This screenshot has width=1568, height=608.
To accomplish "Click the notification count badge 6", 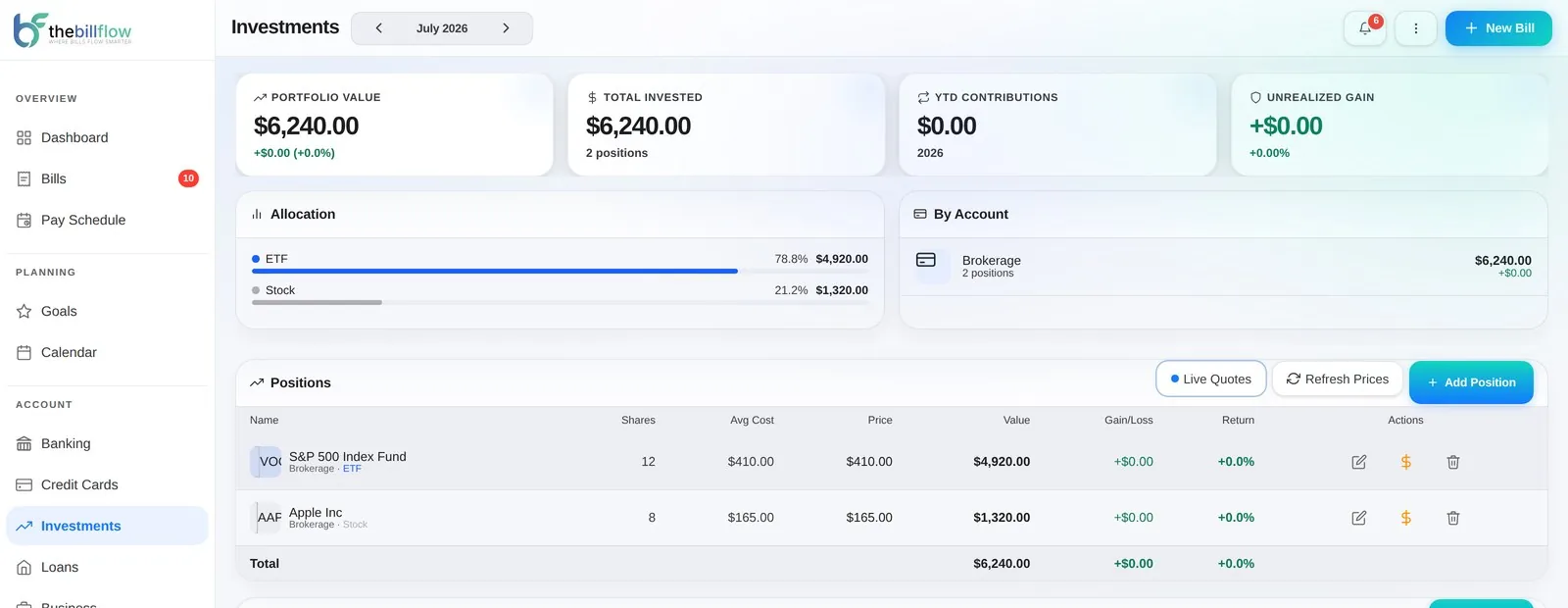I will [x=1376, y=21].
